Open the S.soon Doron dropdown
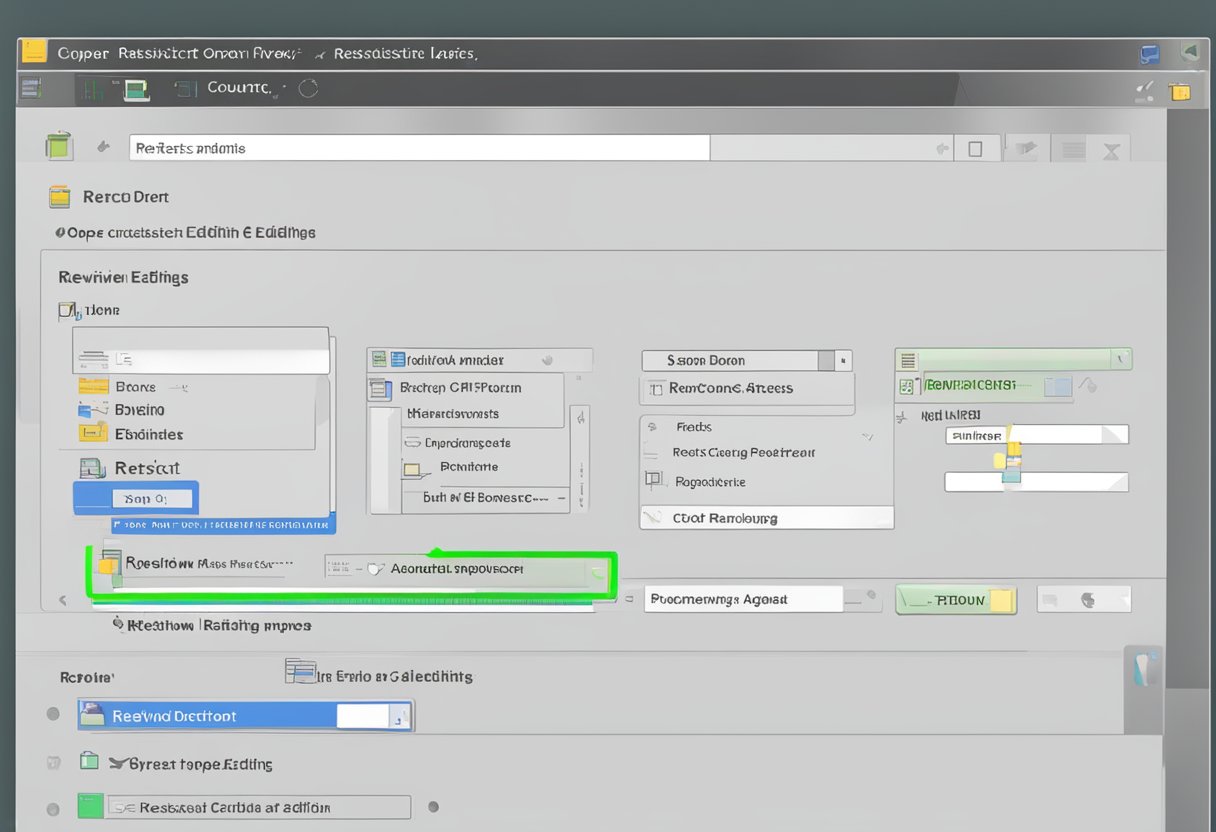Screen dimensions: 1216x832 tap(843, 360)
